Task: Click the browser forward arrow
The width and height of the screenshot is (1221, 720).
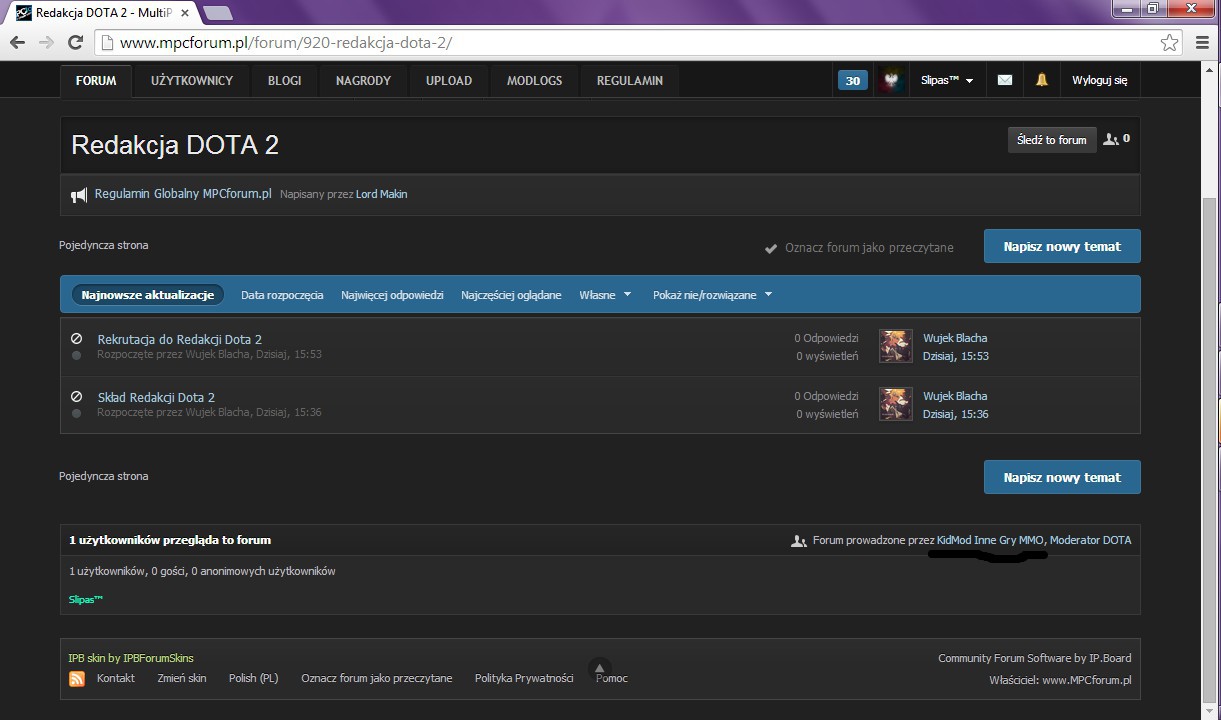Action: tap(46, 43)
